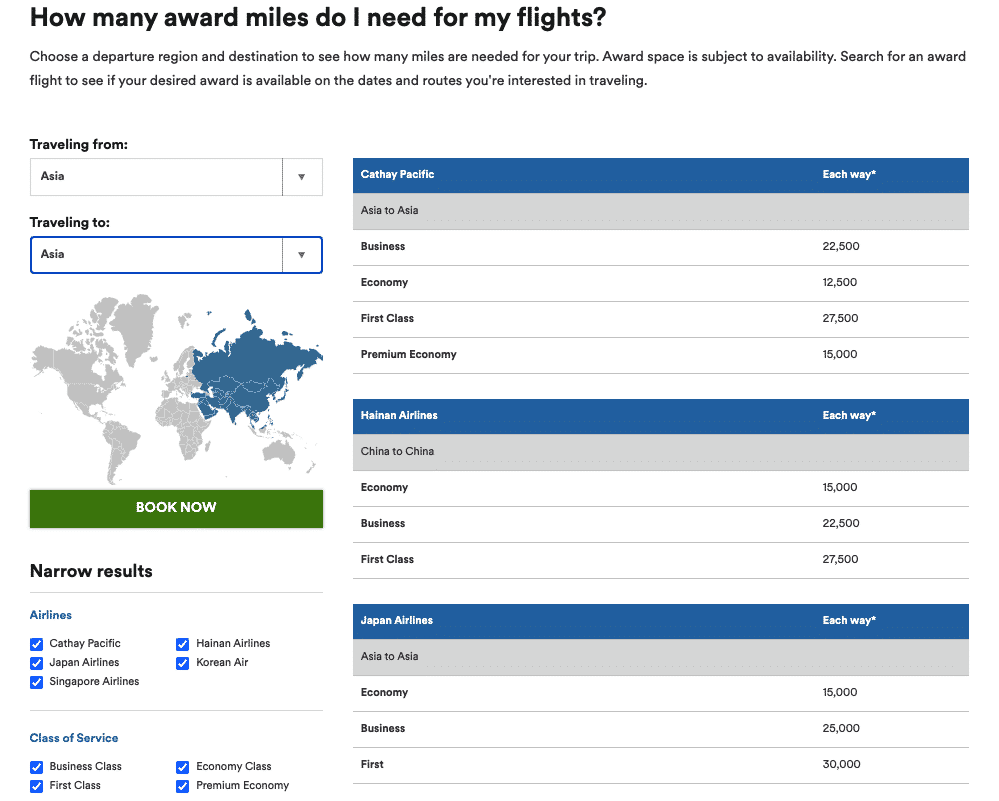This screenshot has height=801, width=999.
Task: Uncheck the Japan Airlines checkbox
Action: click(x=37, y=663)
